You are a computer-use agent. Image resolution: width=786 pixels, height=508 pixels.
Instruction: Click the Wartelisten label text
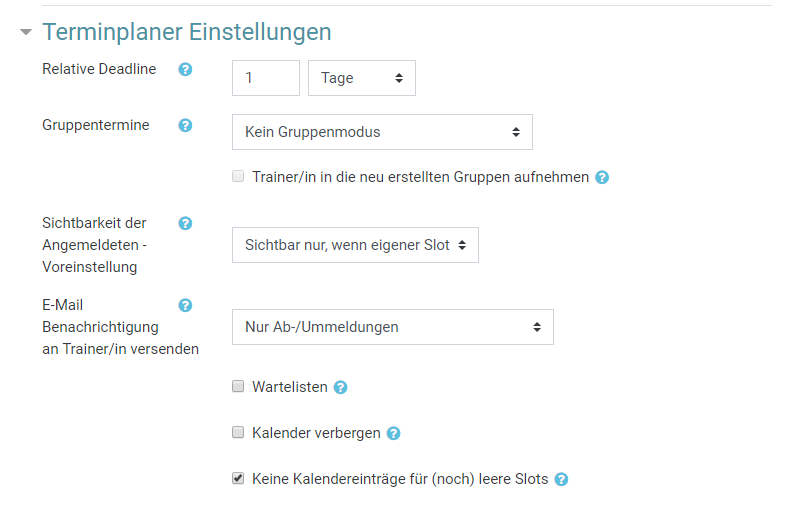point(290,387)
